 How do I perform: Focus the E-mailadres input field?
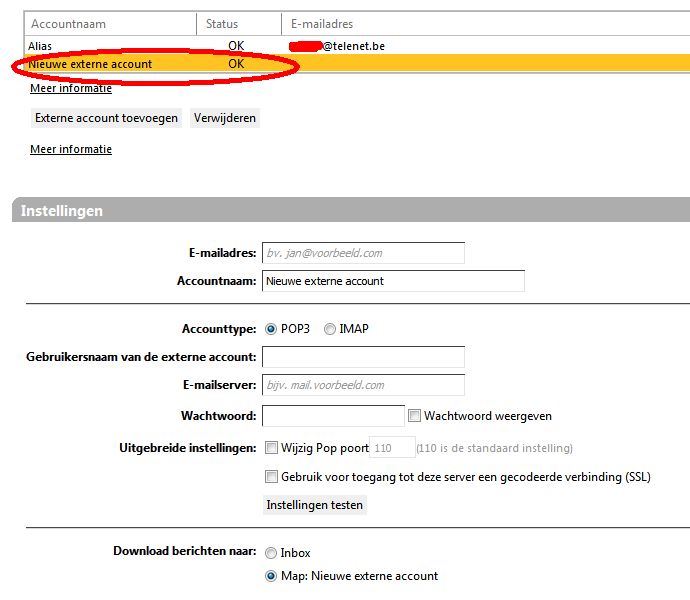(x=362, y=253)
